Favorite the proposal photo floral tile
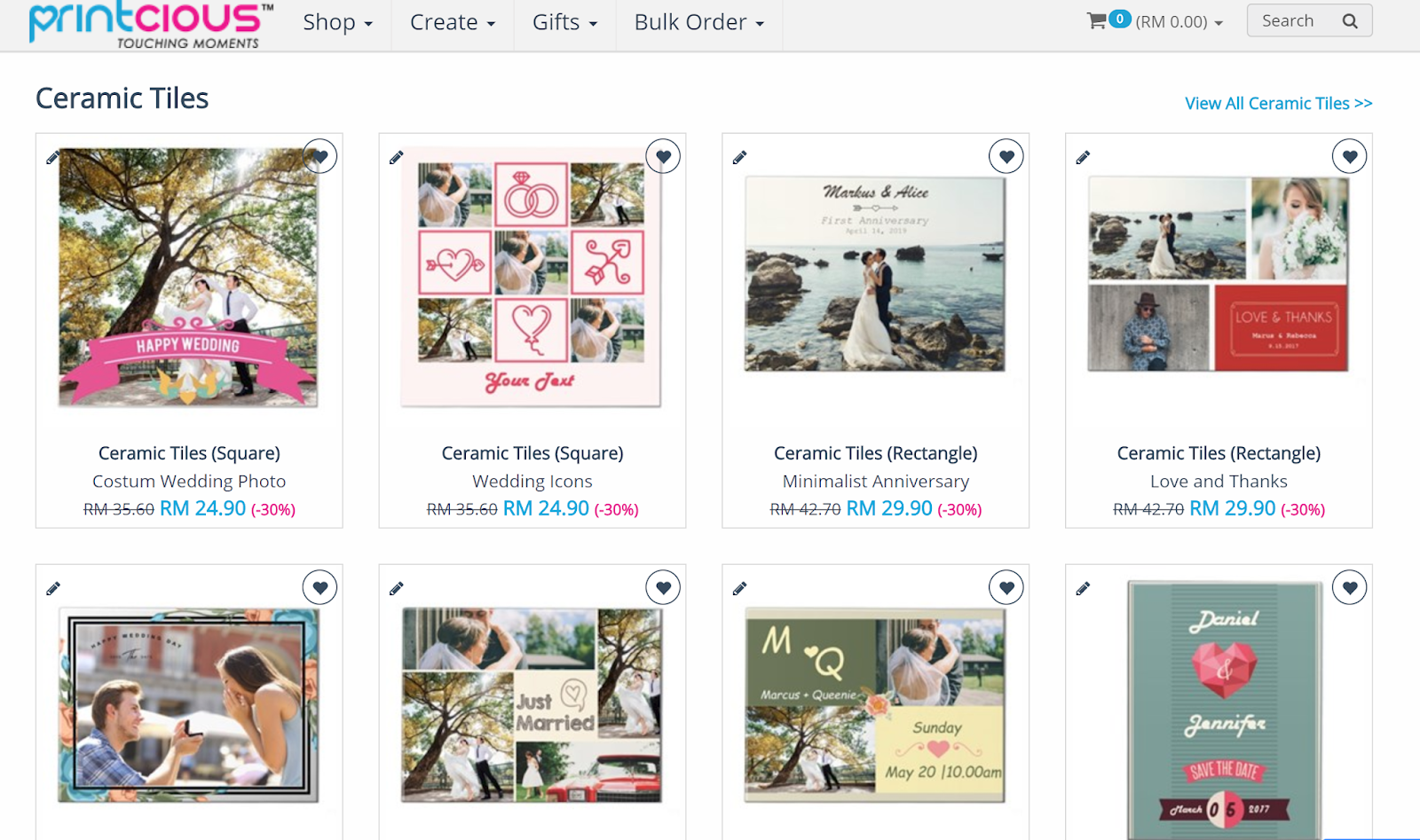 pos(320,587)
